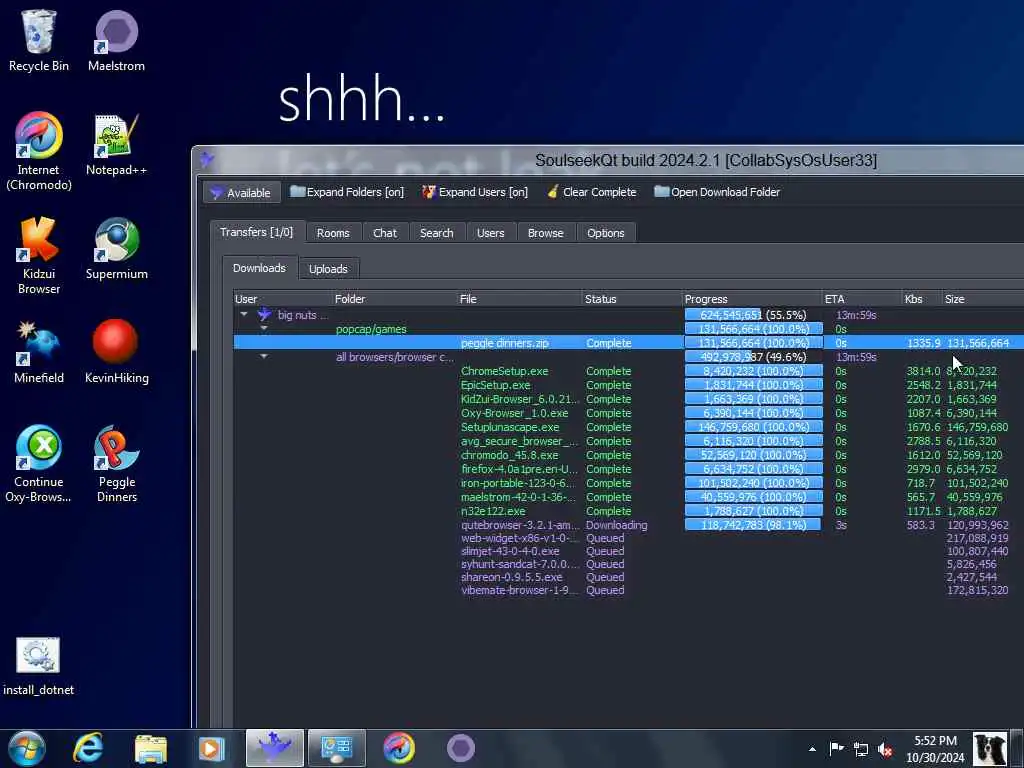This screenshot has width=1024, height=768.
Task: Switch to Chromodo browser taskbar icon
Action: pos(398,748)
